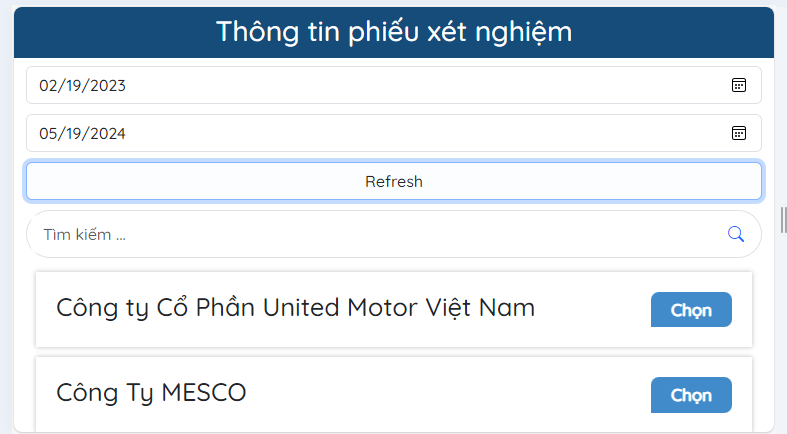Click the magnifying glass search icon
This screenshot has width=787, height=434.
coord(736,234)
